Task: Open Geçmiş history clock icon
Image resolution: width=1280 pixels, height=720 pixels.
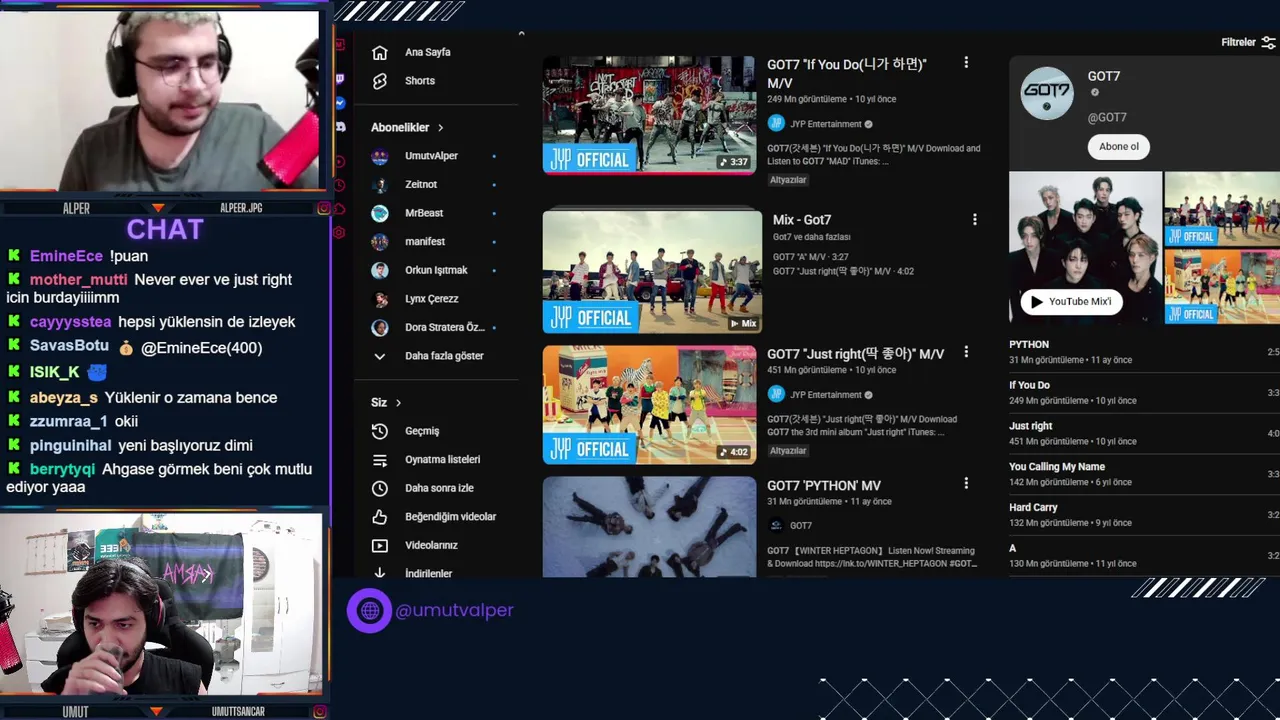Action: pos(380,431)
